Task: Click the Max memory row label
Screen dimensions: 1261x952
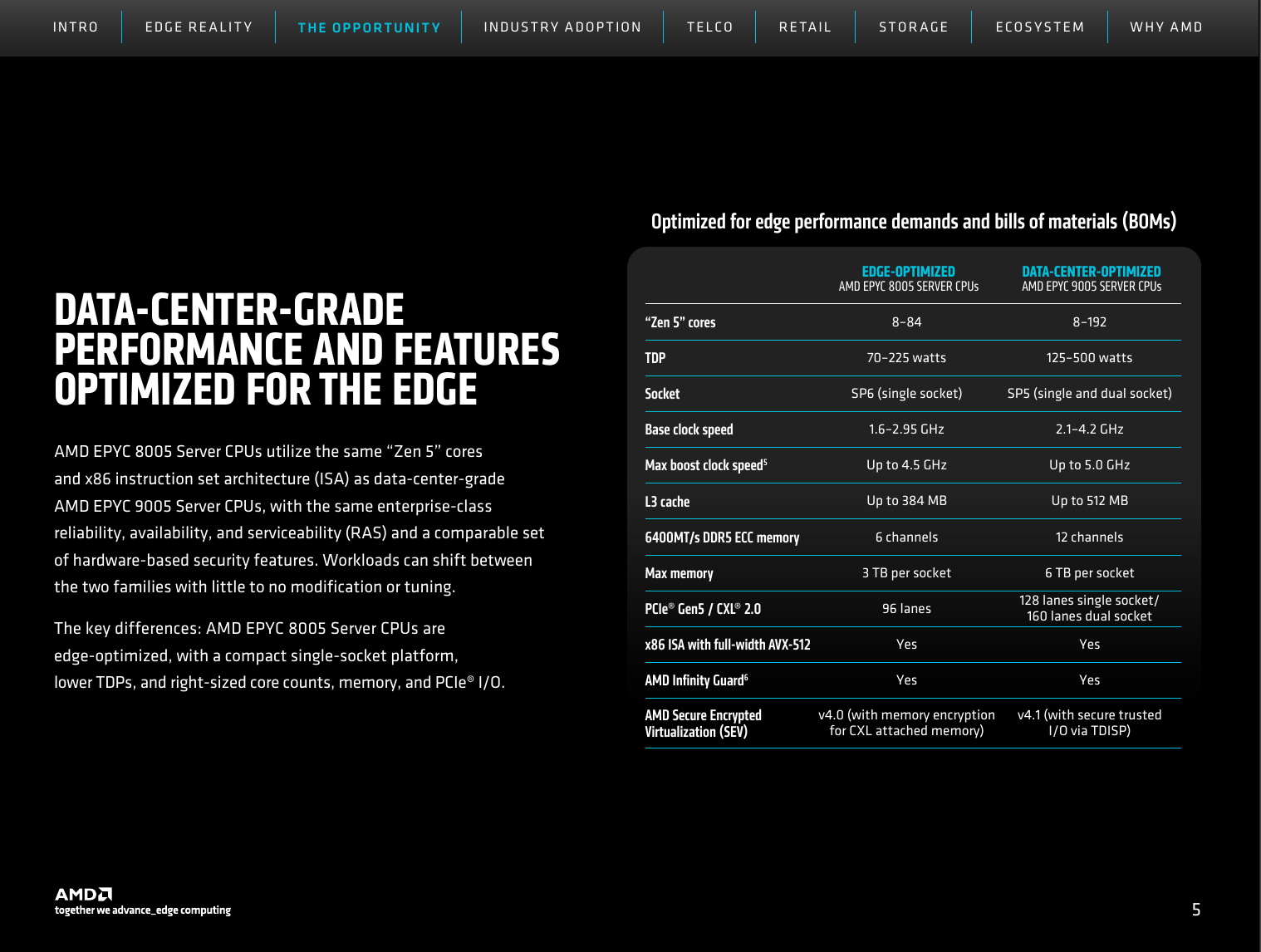Action: (679, 573)
